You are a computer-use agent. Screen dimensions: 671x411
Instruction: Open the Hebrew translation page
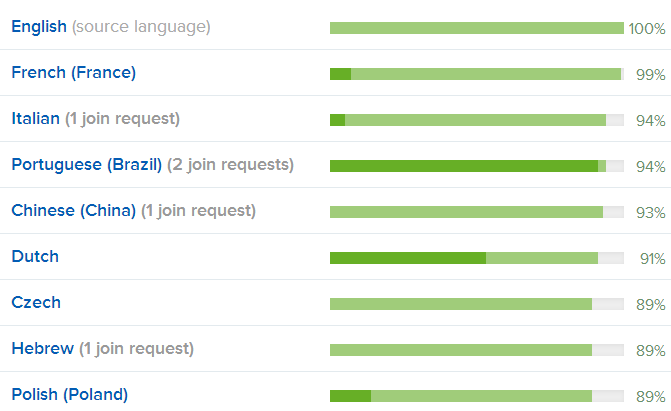tap(42, 348)
